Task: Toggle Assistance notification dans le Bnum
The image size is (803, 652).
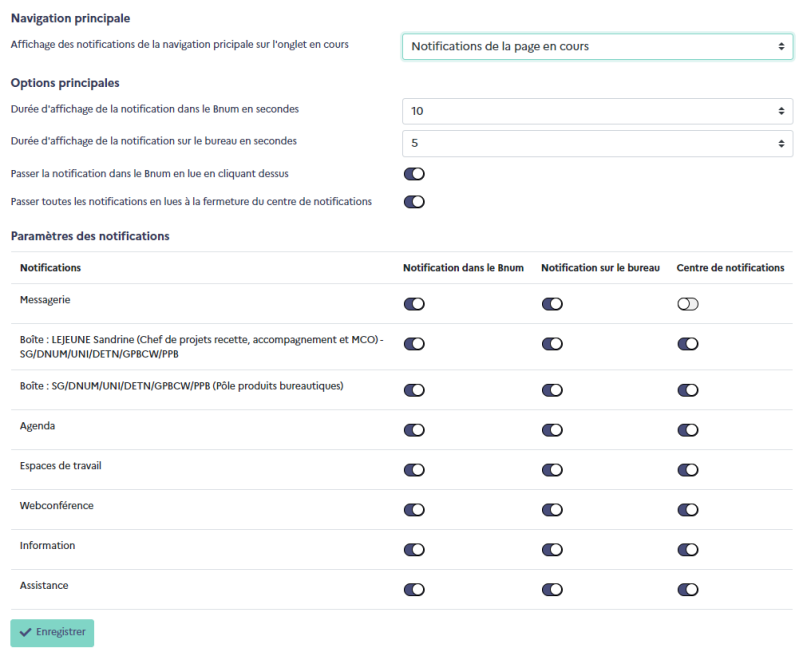Action: point(414,590)
